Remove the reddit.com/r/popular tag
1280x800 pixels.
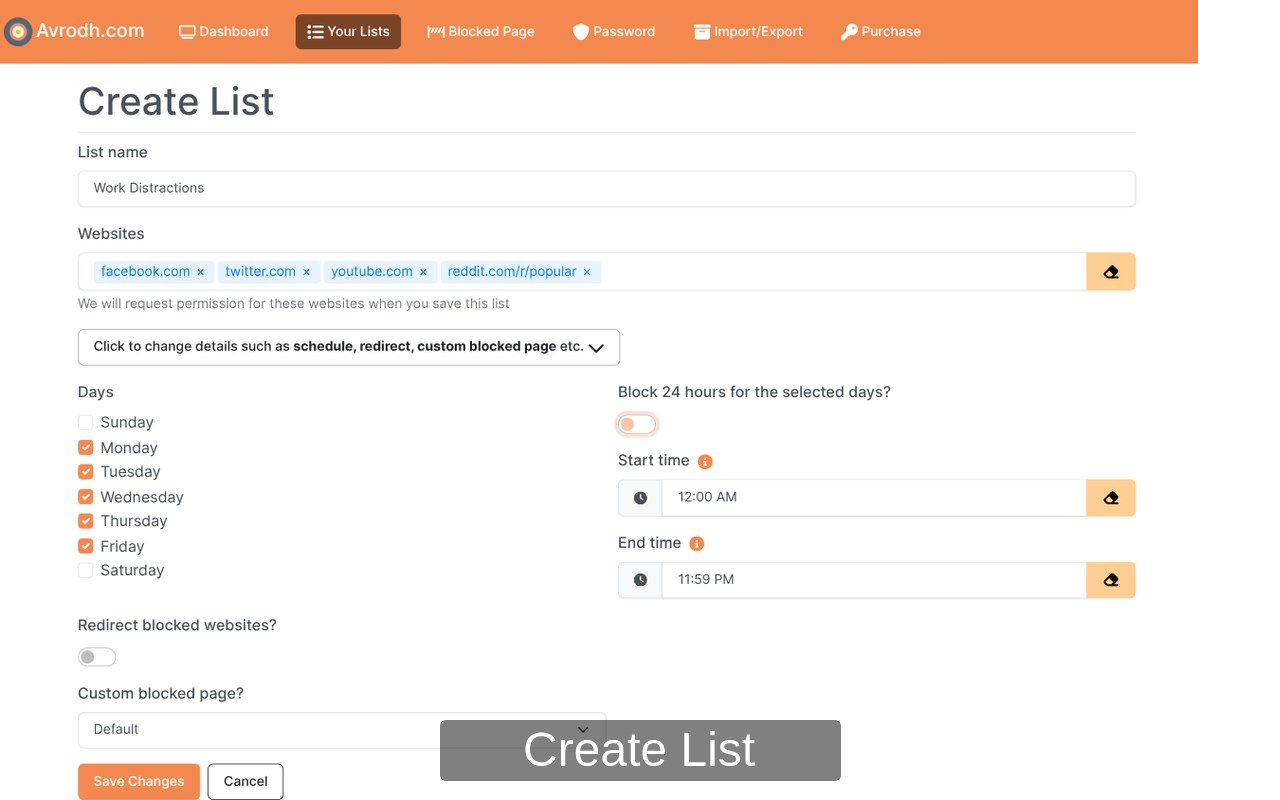point(587,272)
